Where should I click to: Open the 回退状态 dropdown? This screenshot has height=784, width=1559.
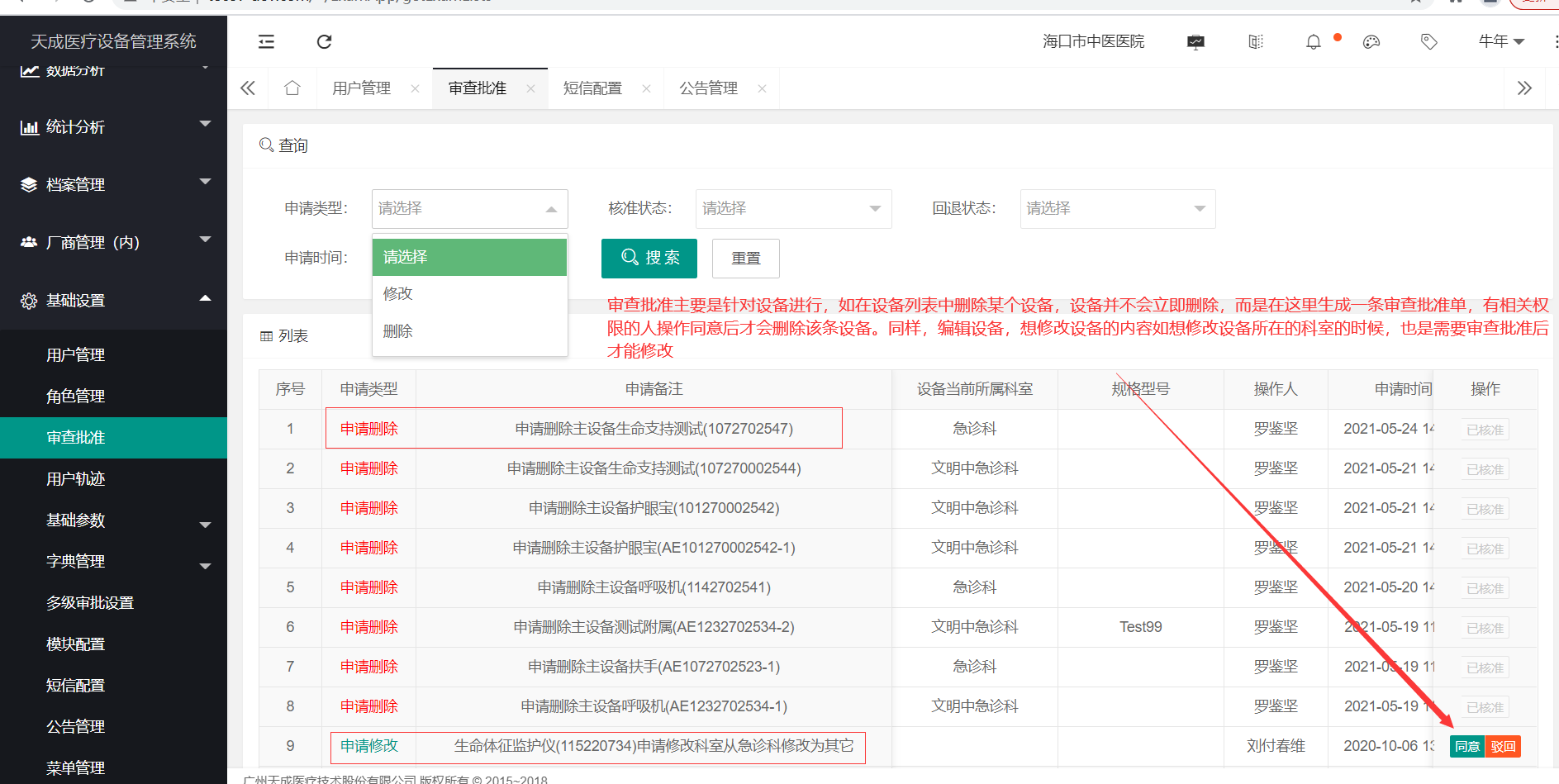[1118, 209]
